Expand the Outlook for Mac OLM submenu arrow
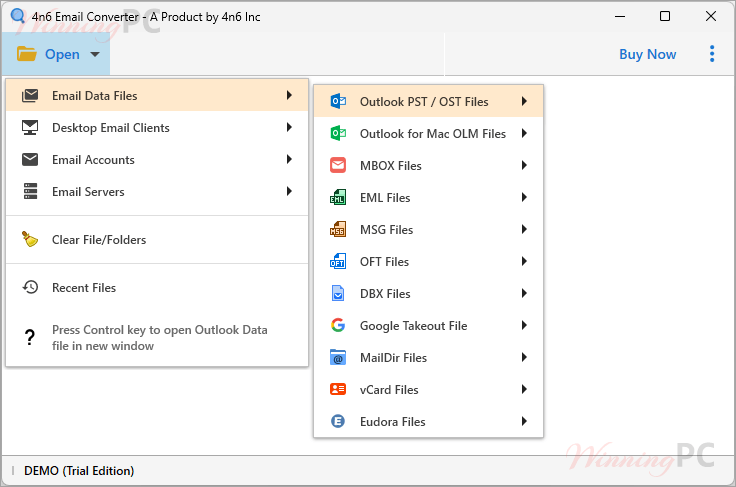 pos(524,133)
